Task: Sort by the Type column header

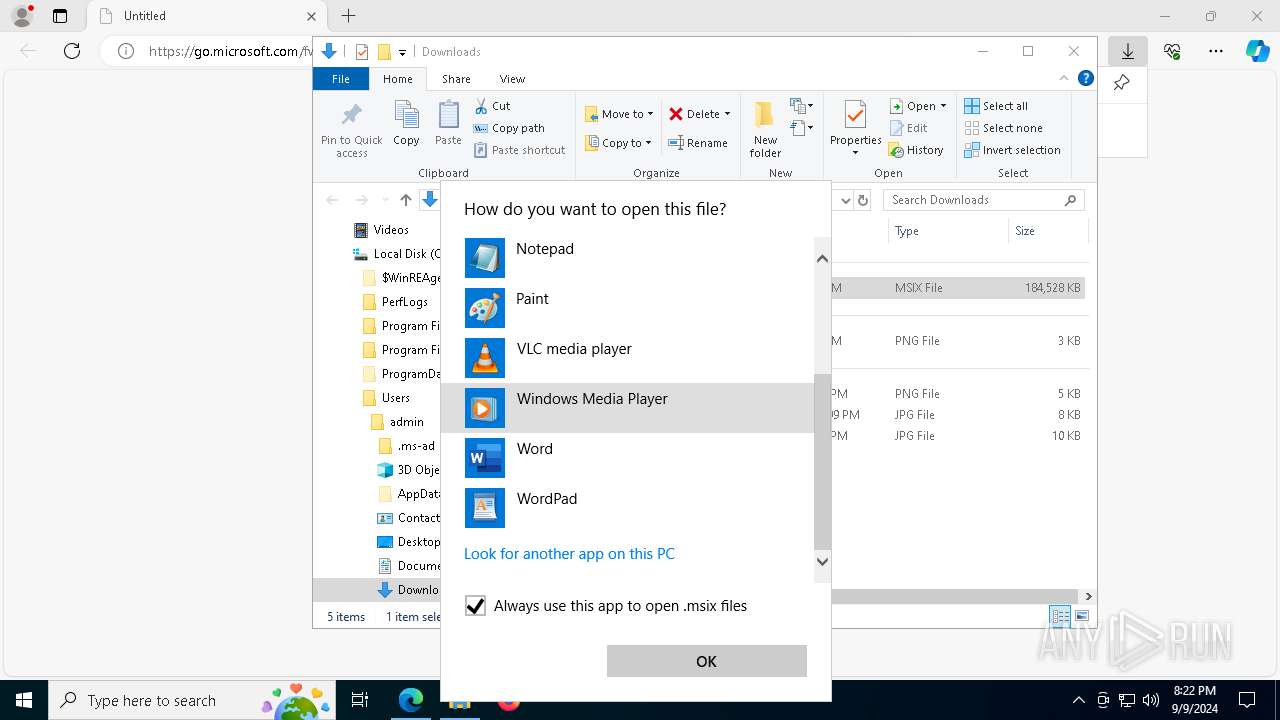Action: coord(946,231)
